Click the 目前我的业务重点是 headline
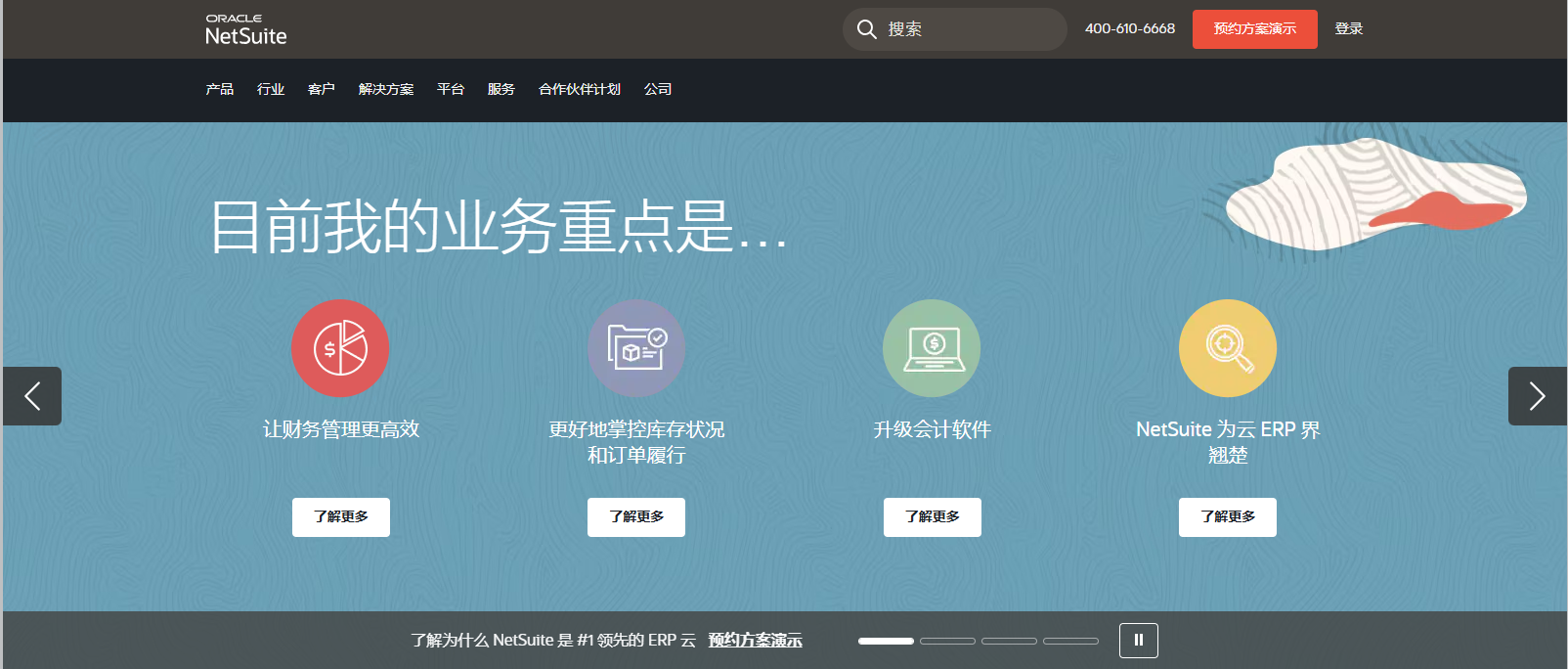Image resolution: width=1568 pixels, height=669 pixels. point(499,226)
